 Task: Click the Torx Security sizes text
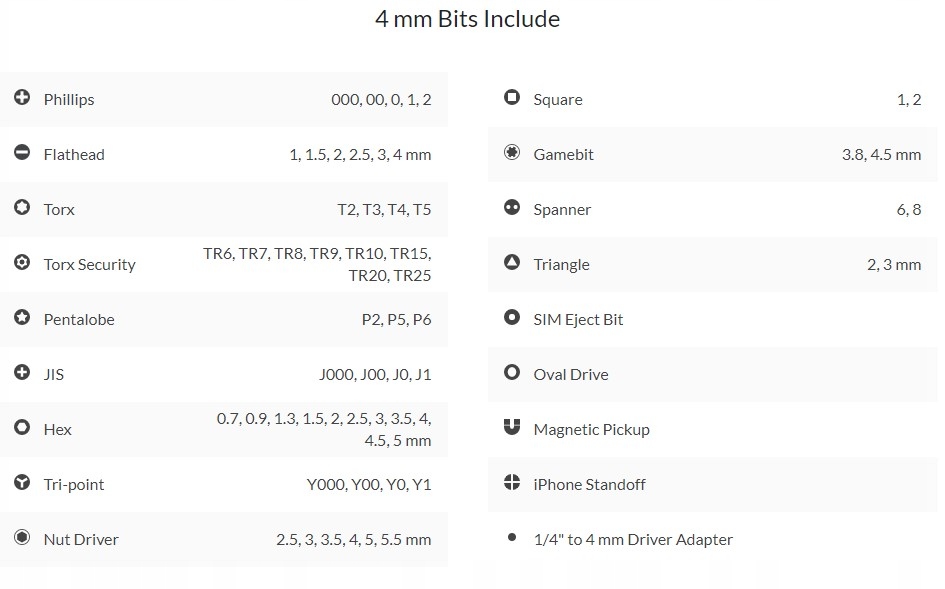tap(317, 264)
